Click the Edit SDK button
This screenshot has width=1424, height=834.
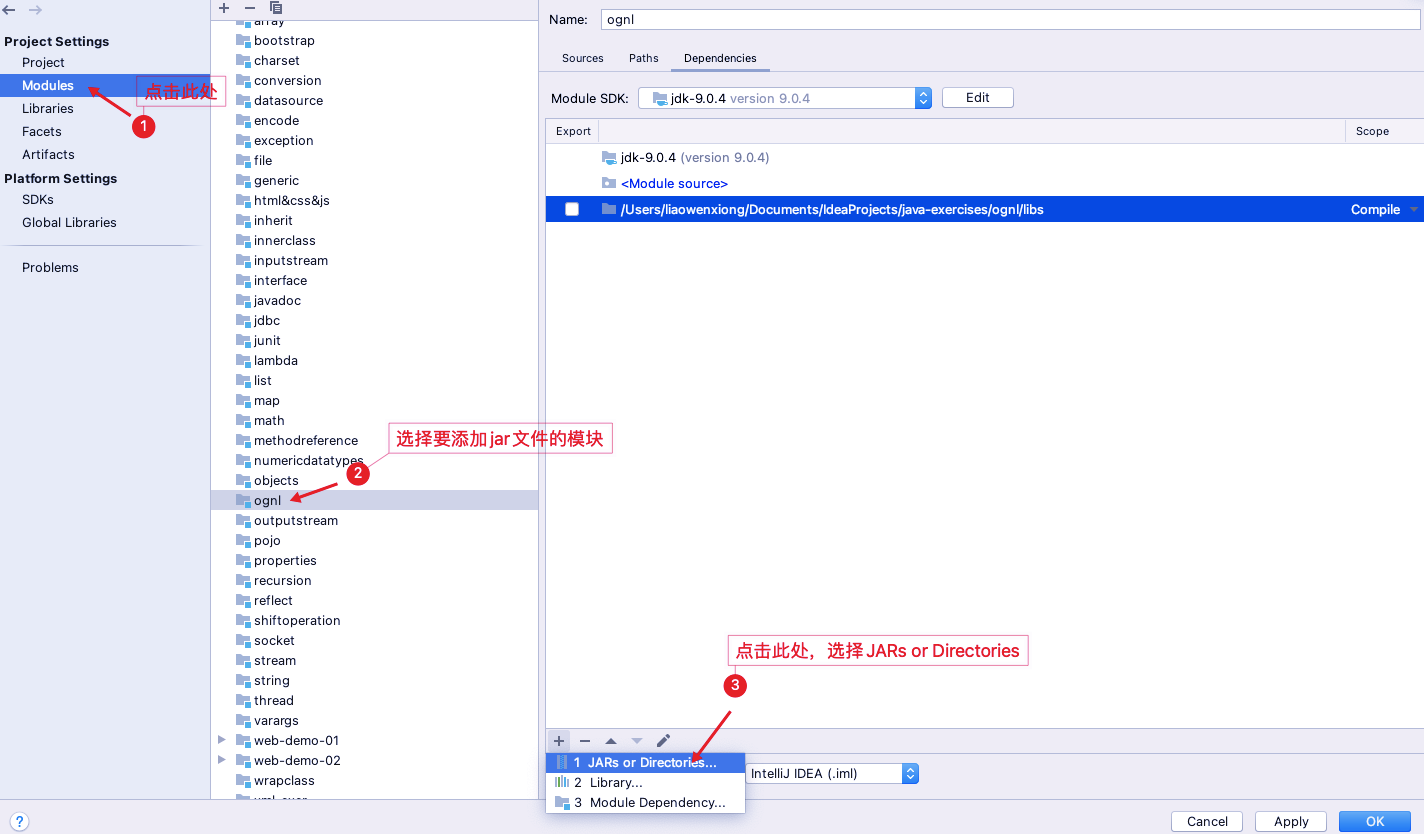[x=977, y=97]
